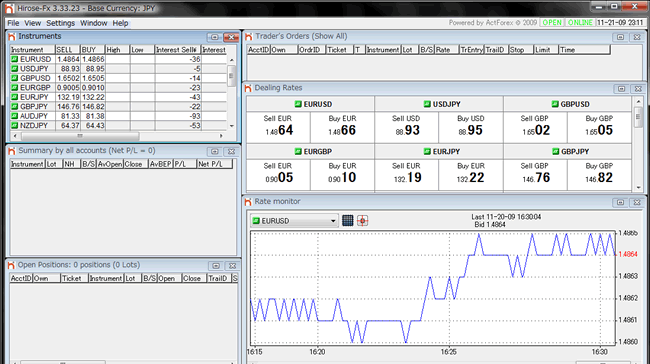Click the Ticket column header in Open Positions
Screen dimensions: 650x364
[x=74, y=279]
